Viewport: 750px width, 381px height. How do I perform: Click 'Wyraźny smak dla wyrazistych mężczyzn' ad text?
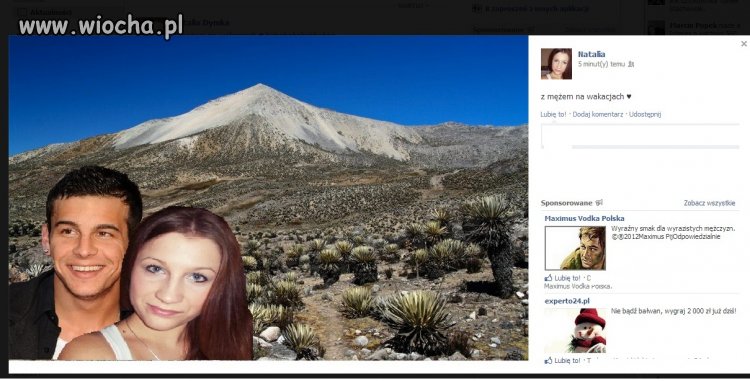(x=674, y=229)
